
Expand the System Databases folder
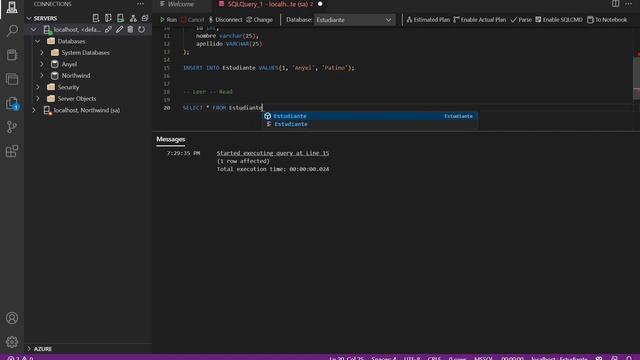coord(42,53)
